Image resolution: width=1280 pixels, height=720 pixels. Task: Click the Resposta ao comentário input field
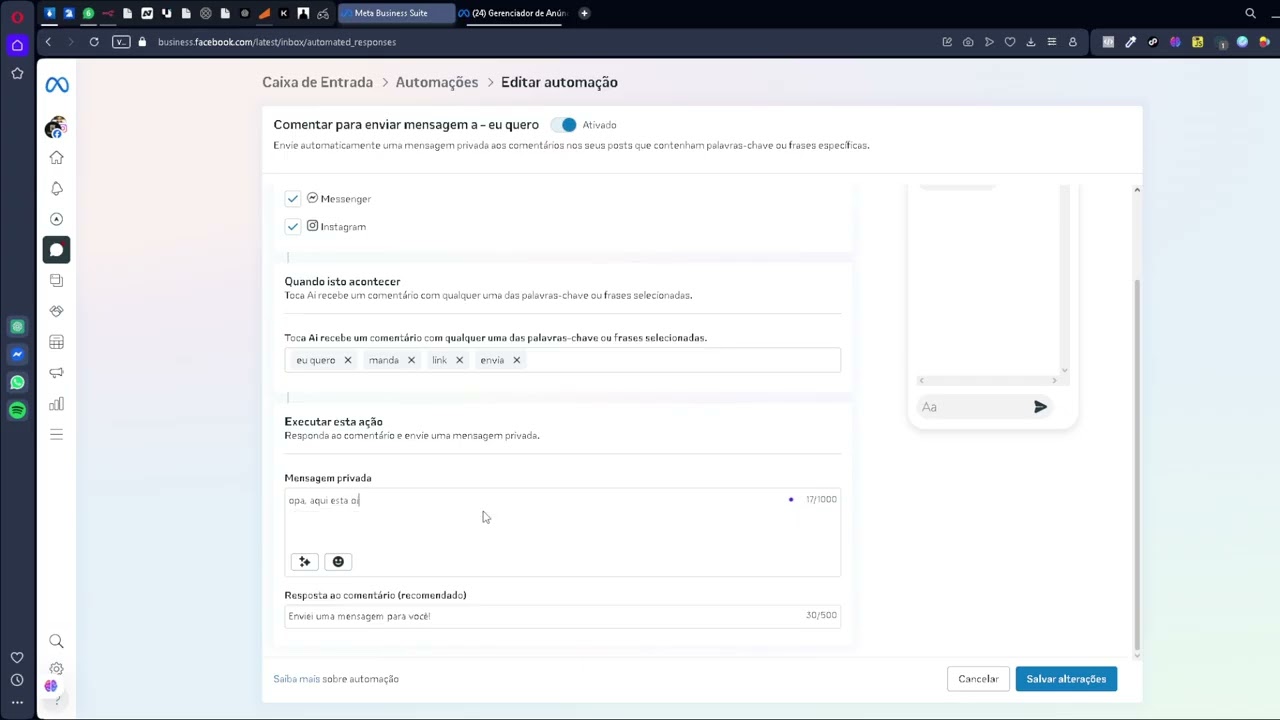562,616
